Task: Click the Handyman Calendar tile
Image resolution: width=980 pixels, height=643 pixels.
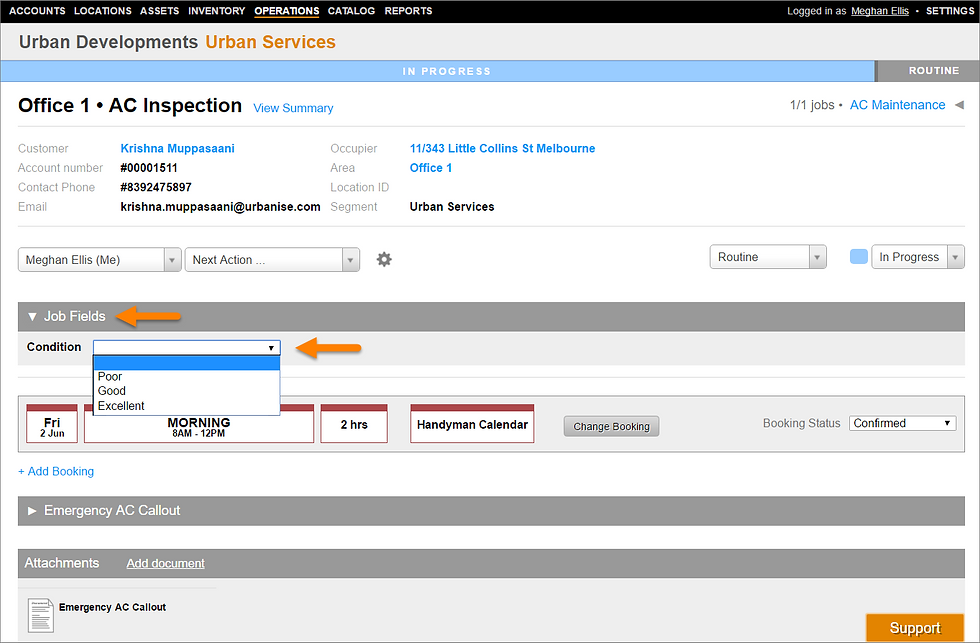Action: pyautogui.click(x=472, y=424)
